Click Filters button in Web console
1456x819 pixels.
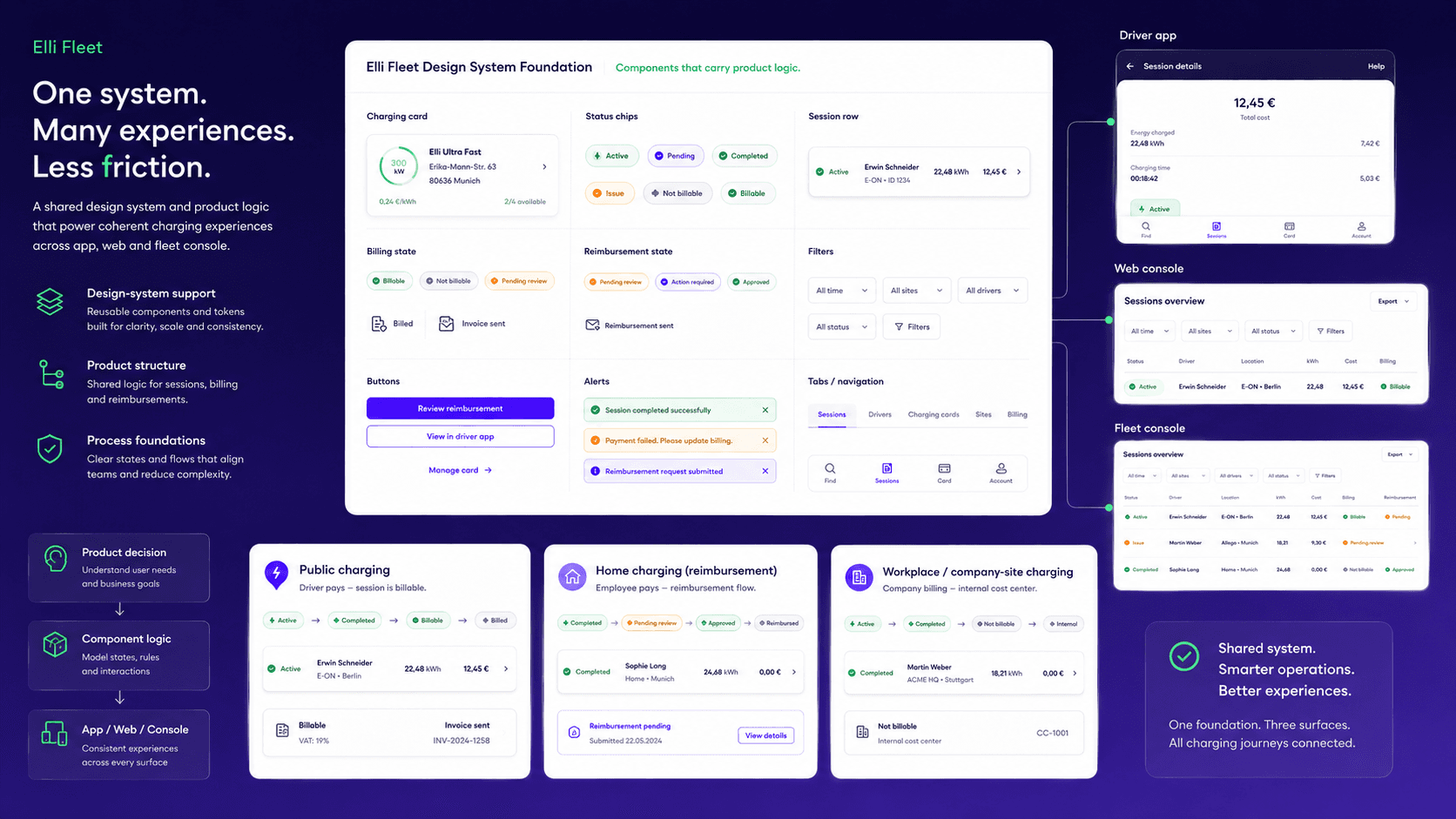(1331, 331)
